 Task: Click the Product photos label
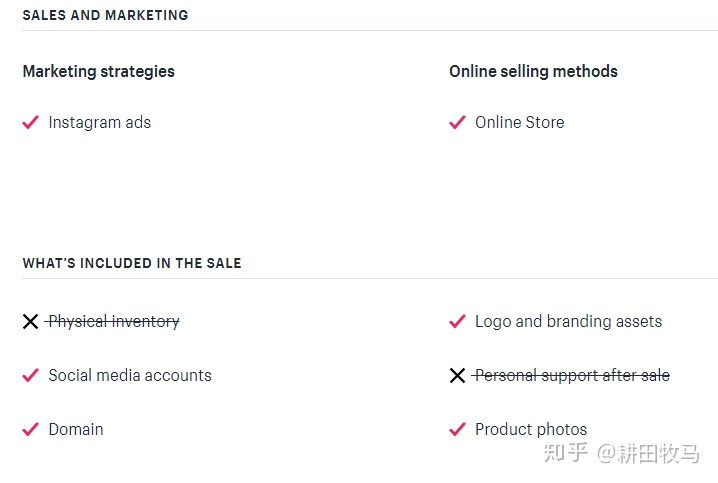(531, 429)
